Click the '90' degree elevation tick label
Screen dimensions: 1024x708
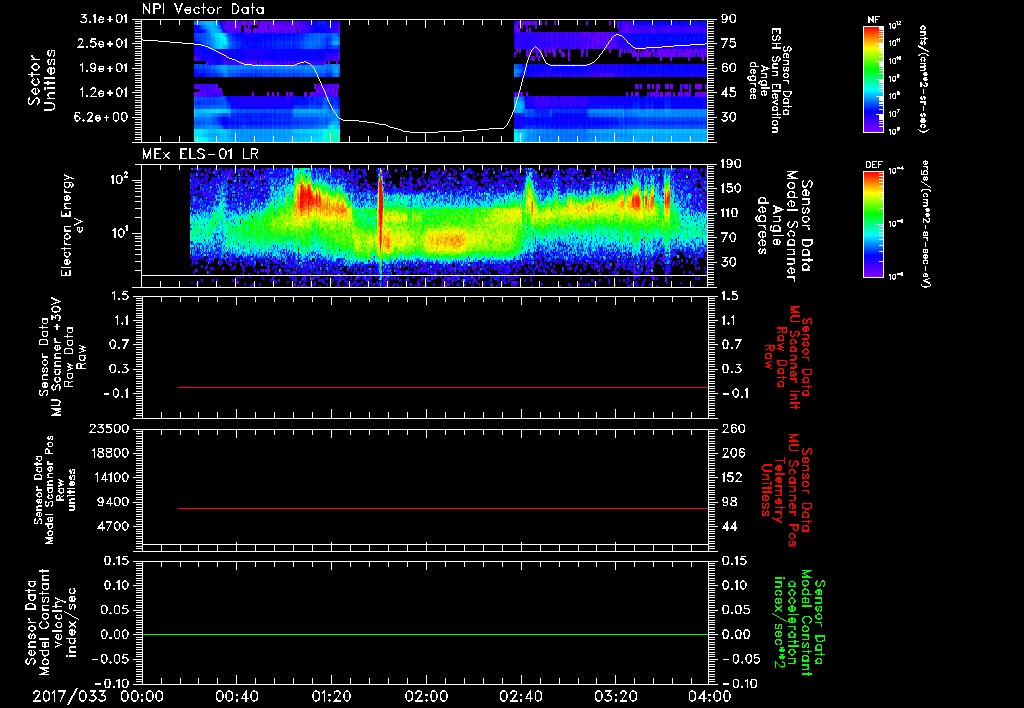[729, 19]
